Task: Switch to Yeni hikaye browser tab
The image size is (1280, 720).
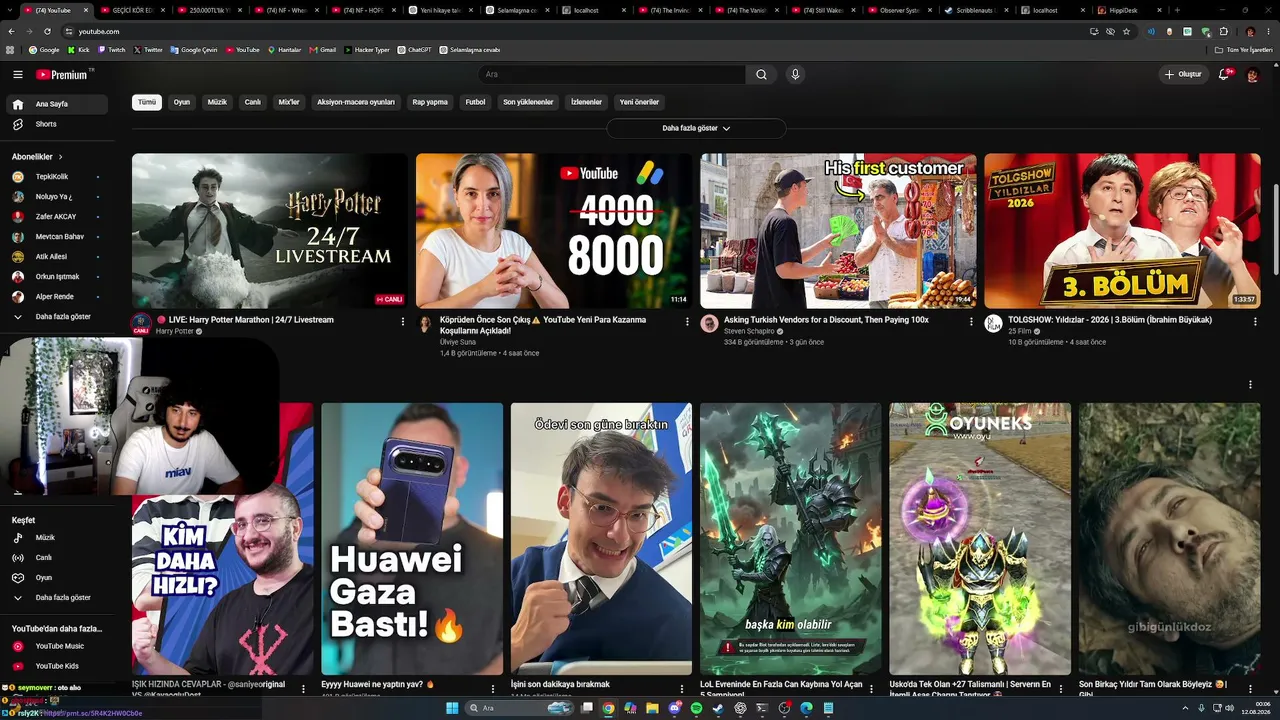Action: pyautogui.click(x=440, y=10)
